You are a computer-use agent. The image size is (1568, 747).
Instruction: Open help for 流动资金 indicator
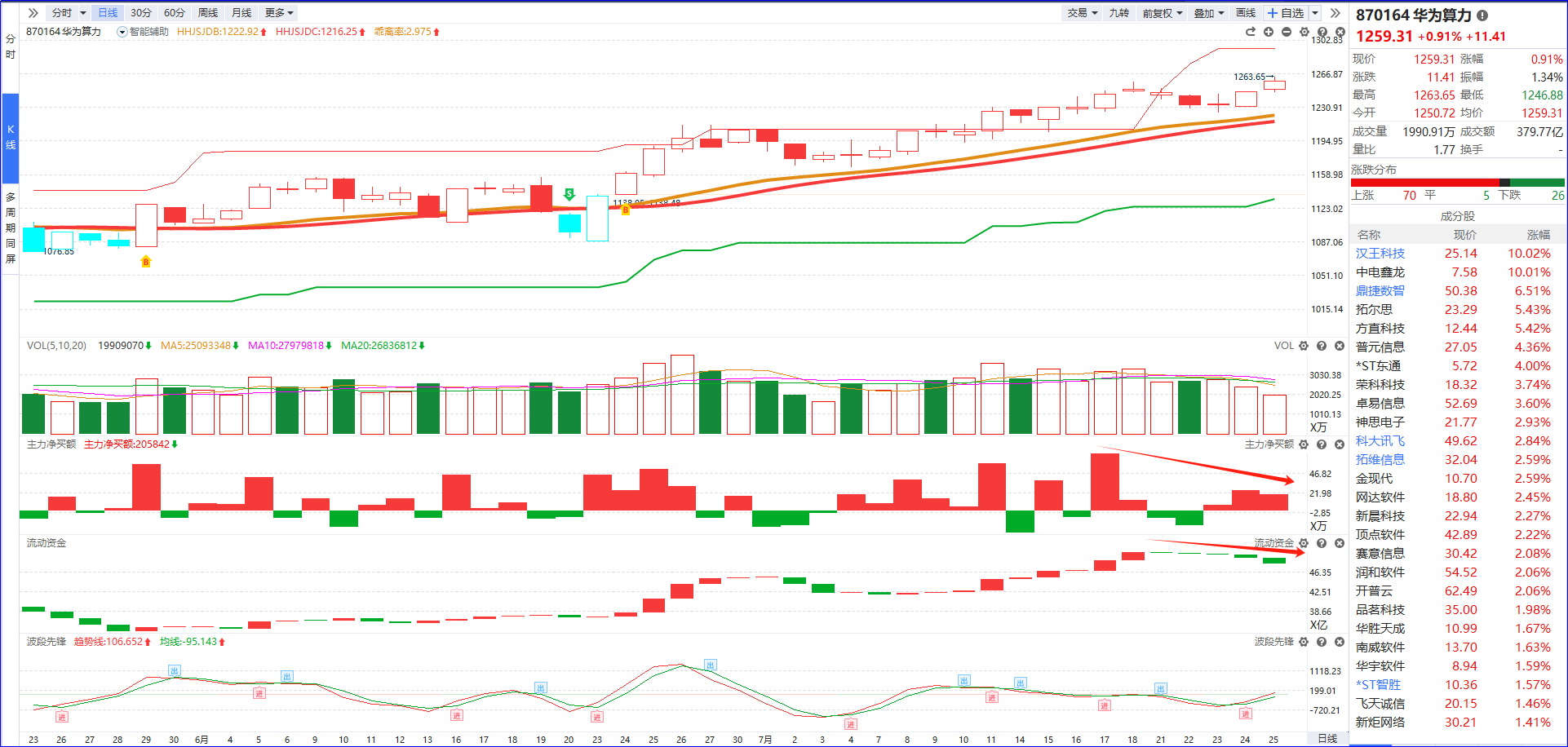[1322, 543]
